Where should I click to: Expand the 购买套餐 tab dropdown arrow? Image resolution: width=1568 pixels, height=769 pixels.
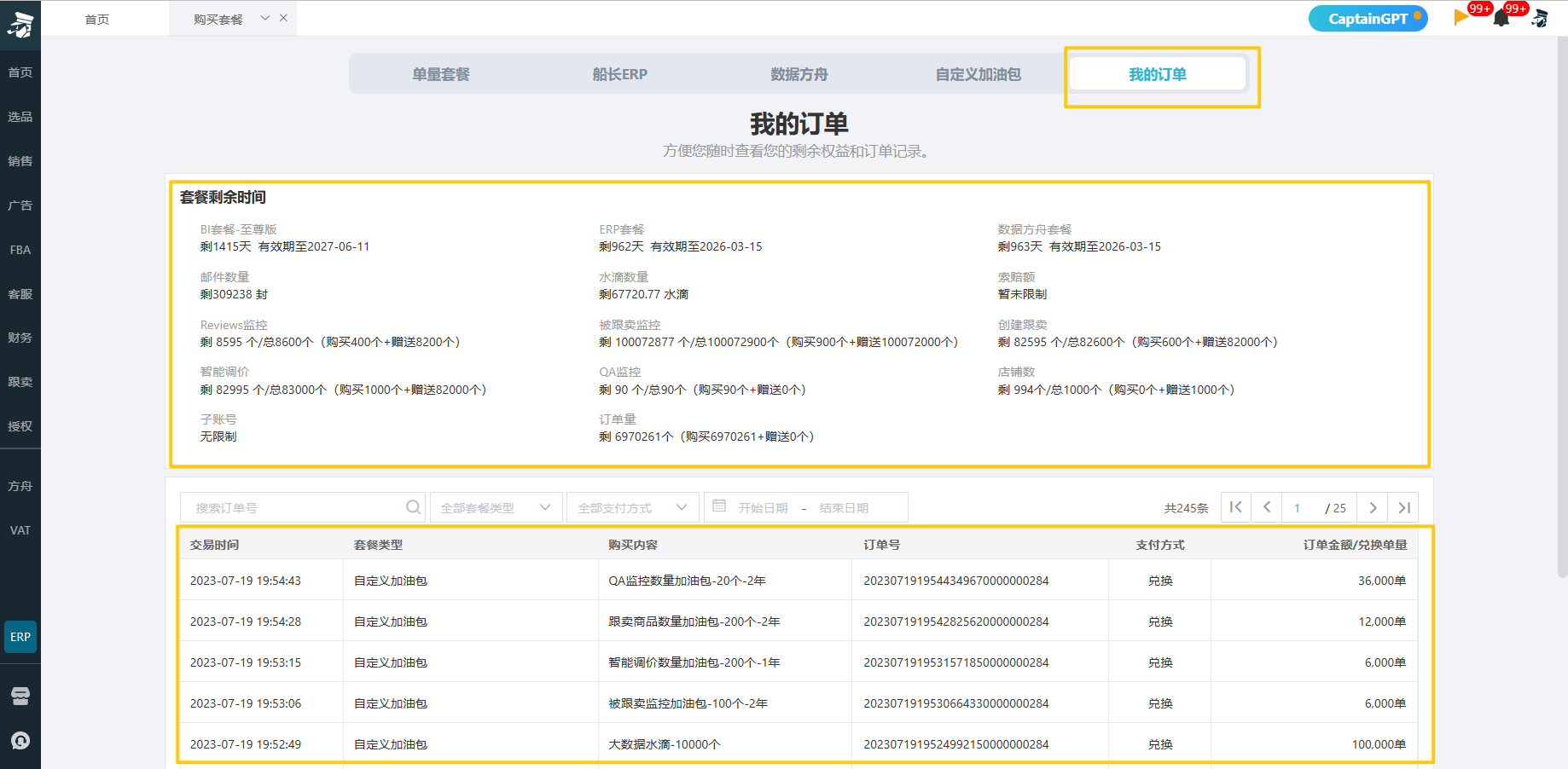(265, 18)
